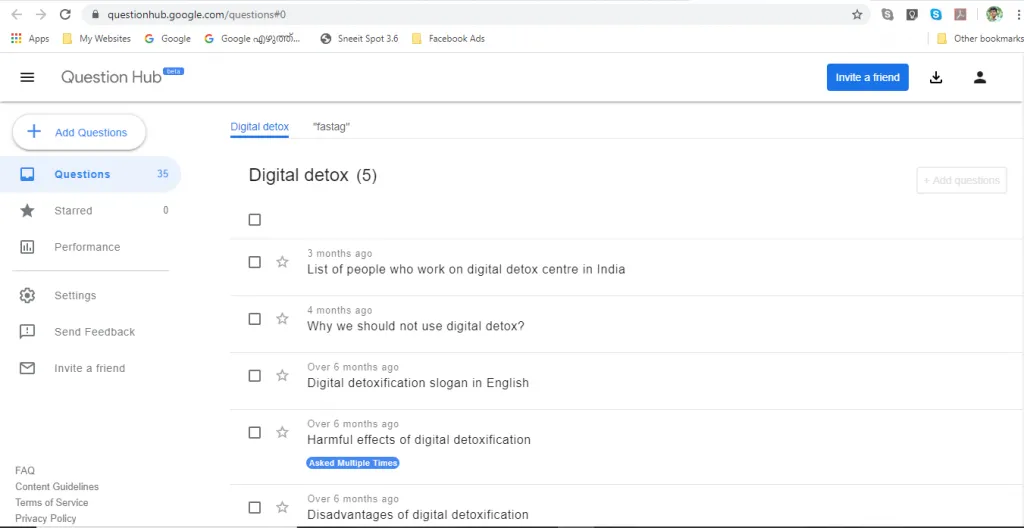Click the Starred star icon in sidebar

[x=27, y=210]
